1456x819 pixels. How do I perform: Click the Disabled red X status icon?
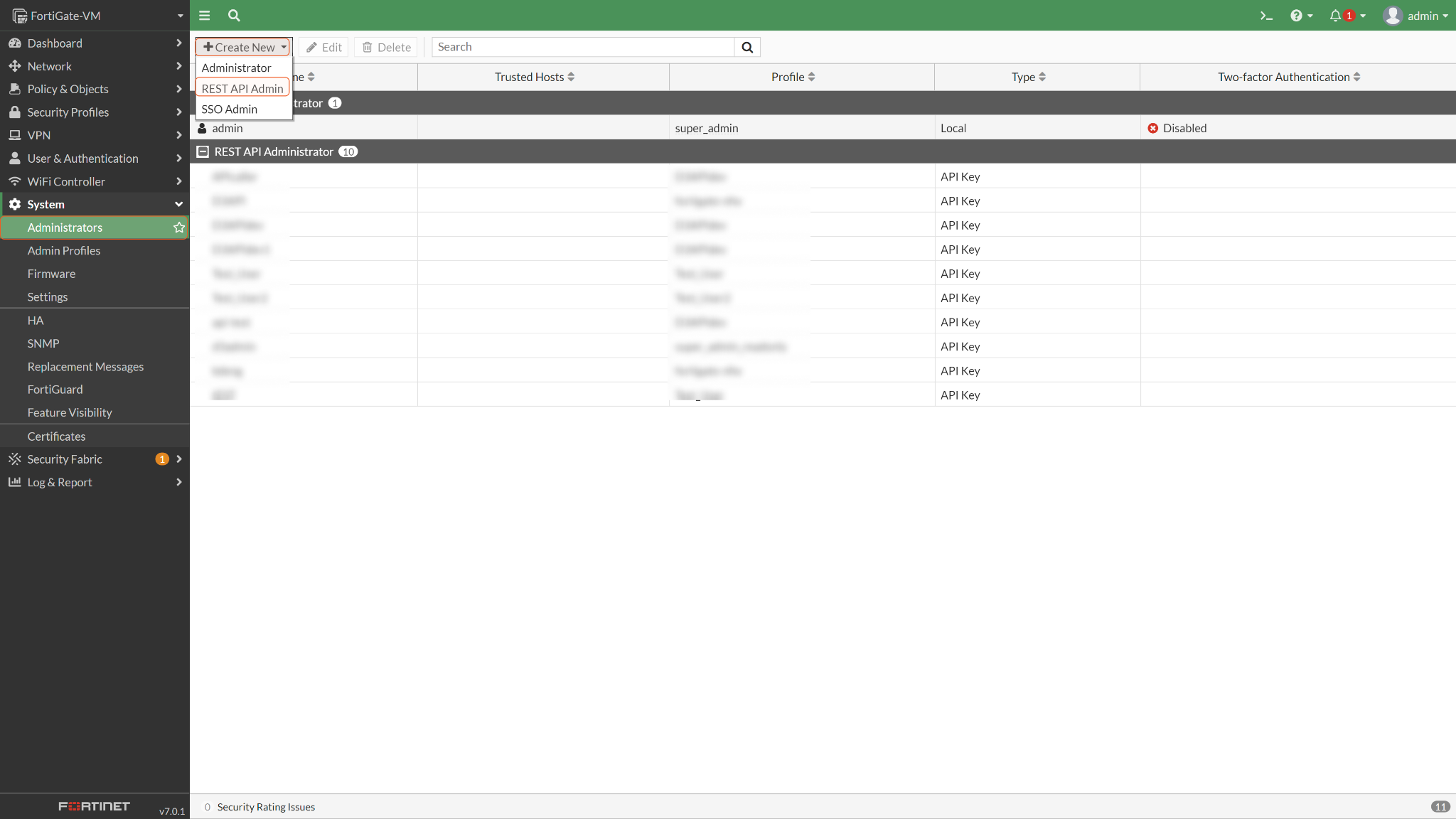click(x=1152, y=128)
